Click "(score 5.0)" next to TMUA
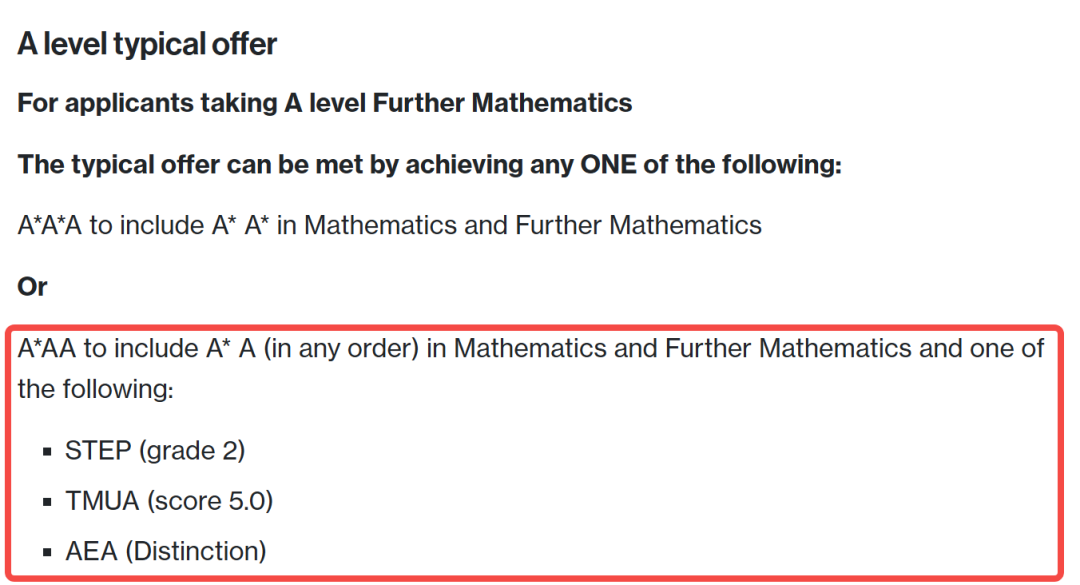Screen dimensions: 1080x585 [x=210, y=501]
